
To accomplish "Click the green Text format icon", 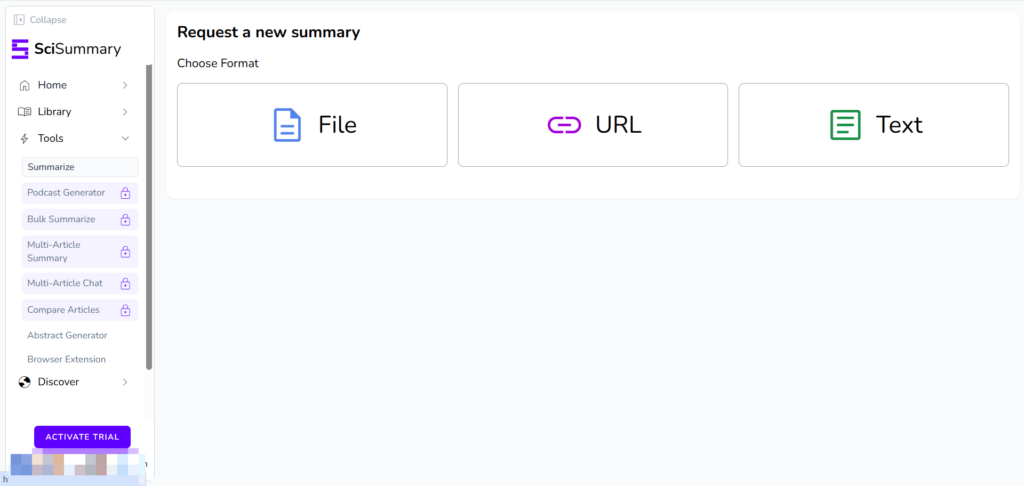I will [845, 125].
